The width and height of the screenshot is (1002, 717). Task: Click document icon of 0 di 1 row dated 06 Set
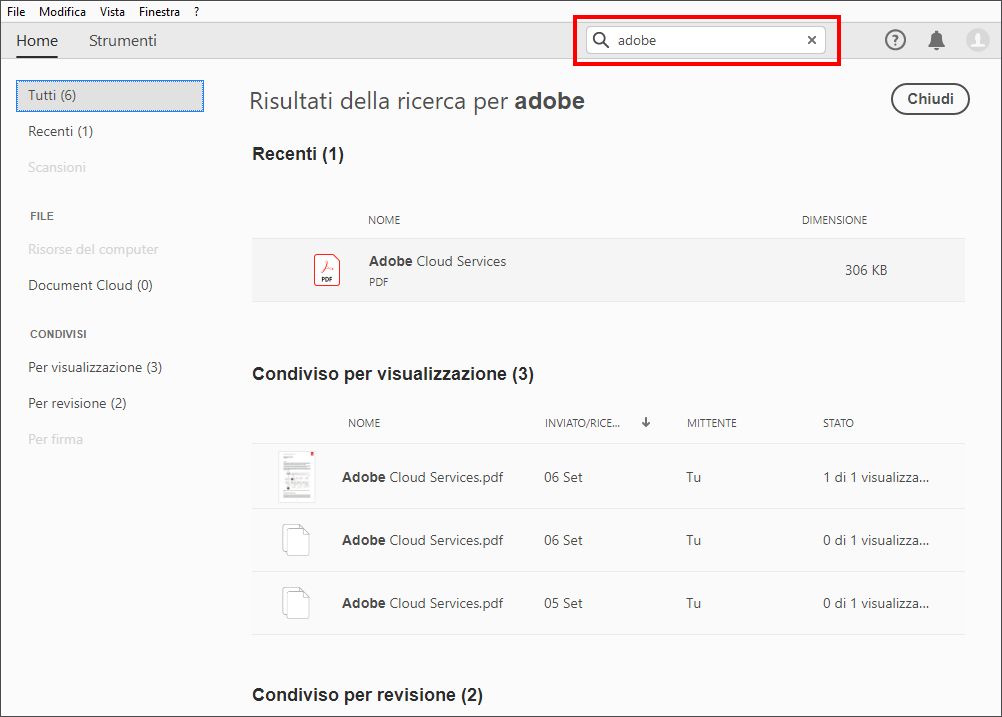[x=296, y=540]
